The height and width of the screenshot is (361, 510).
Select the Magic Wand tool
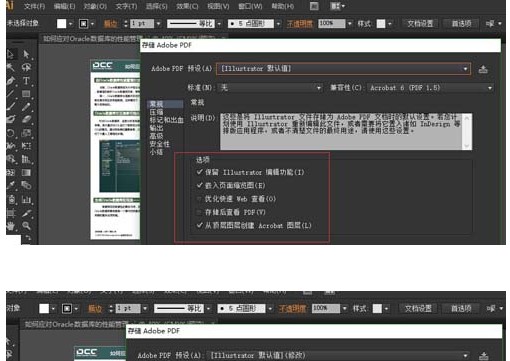tap(11, 67)
